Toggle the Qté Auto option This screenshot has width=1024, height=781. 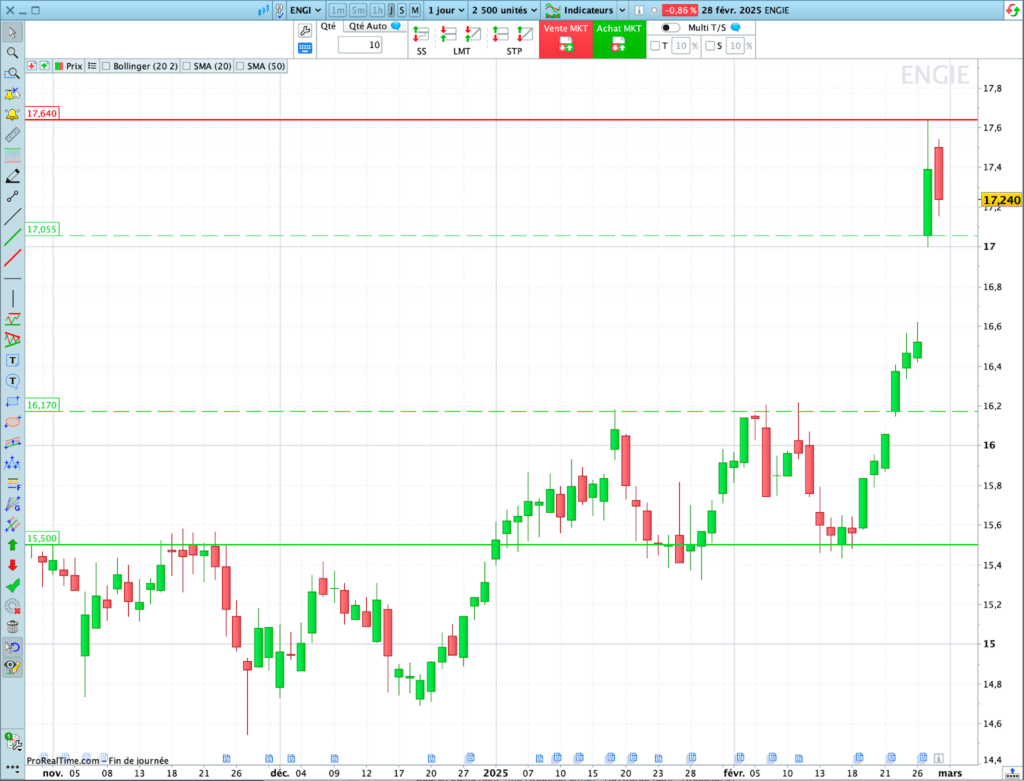tap(374, 26)
